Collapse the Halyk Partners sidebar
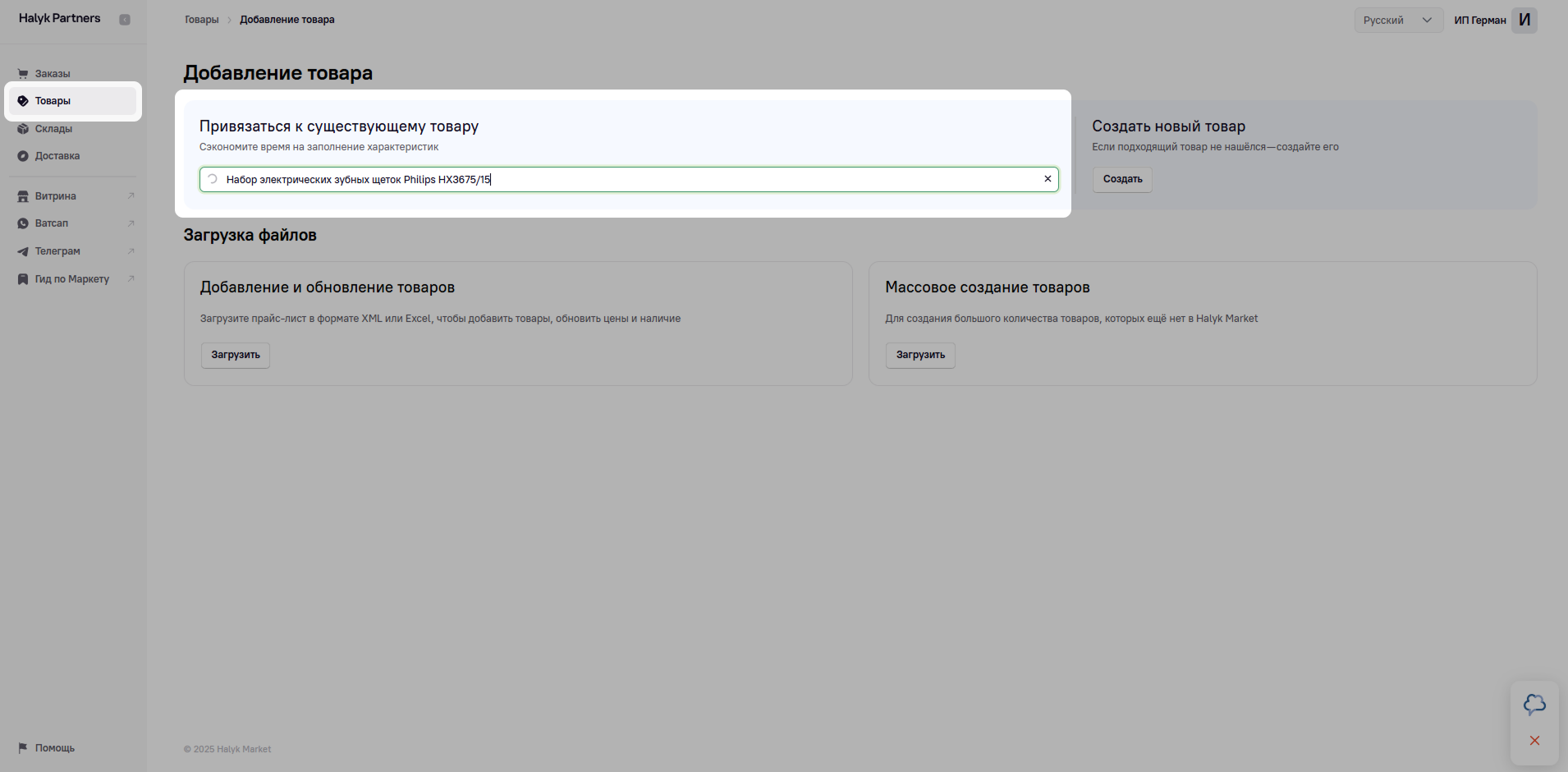Screen dimensions: 1568x772 [125, 20]
